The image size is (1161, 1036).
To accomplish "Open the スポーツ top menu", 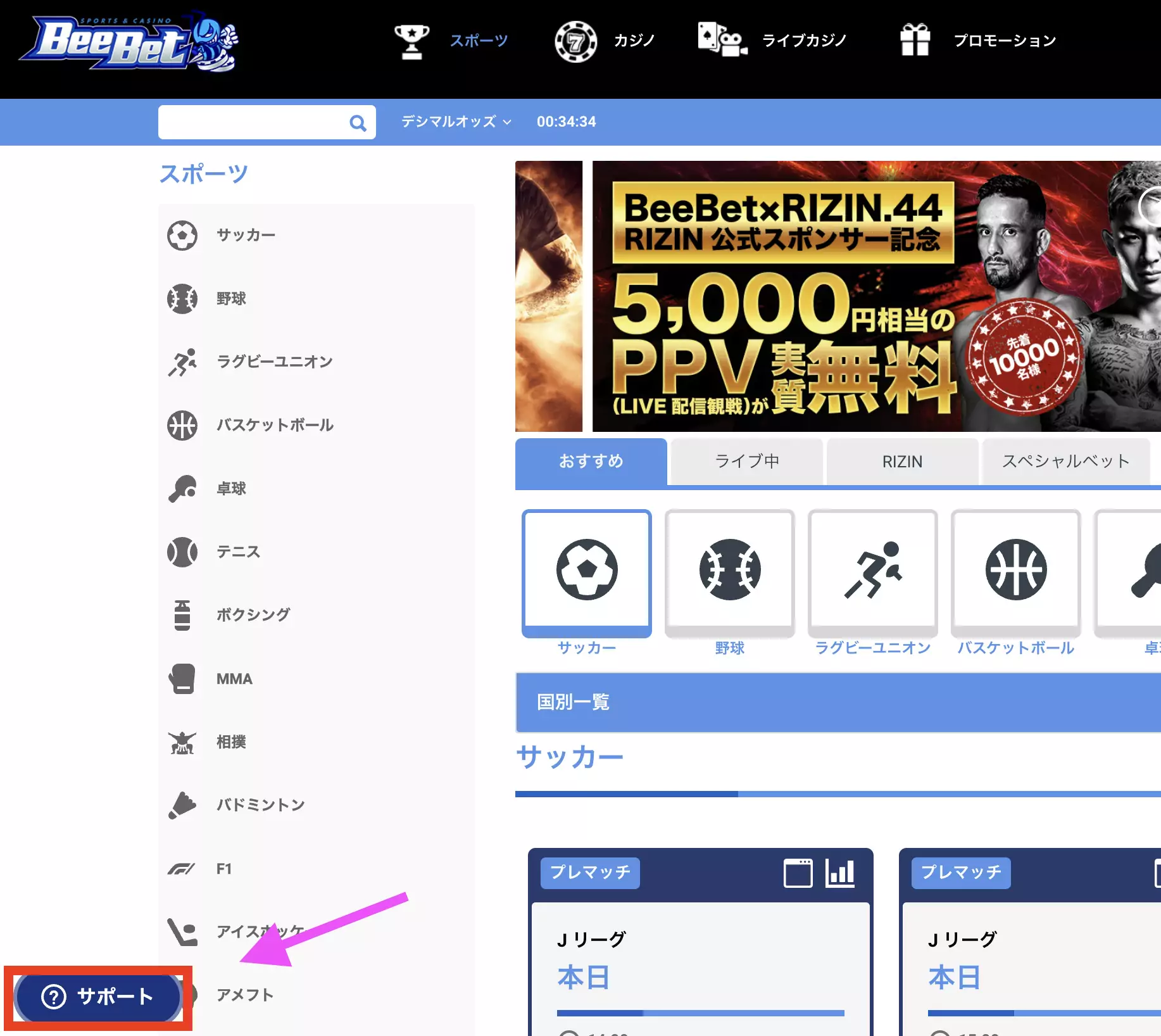I will pos(479,41).
